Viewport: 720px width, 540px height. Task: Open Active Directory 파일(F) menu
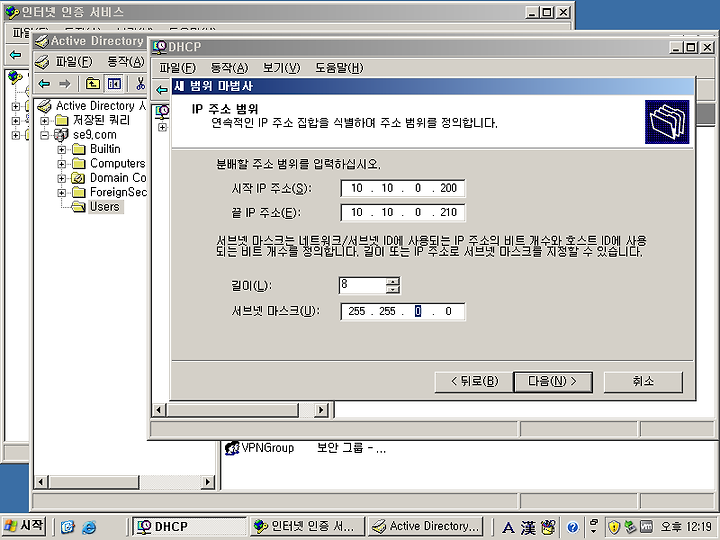point(73,62)
